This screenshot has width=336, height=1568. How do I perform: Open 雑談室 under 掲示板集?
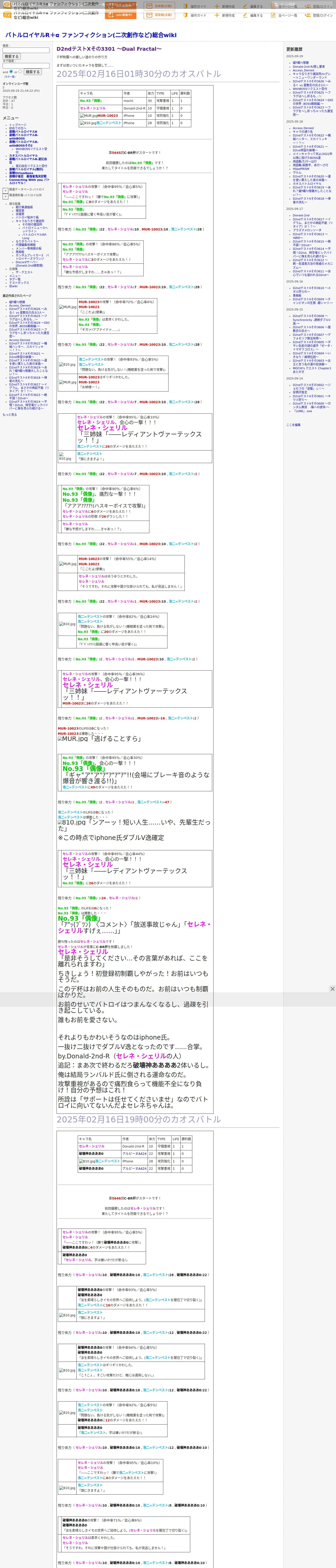20,211
